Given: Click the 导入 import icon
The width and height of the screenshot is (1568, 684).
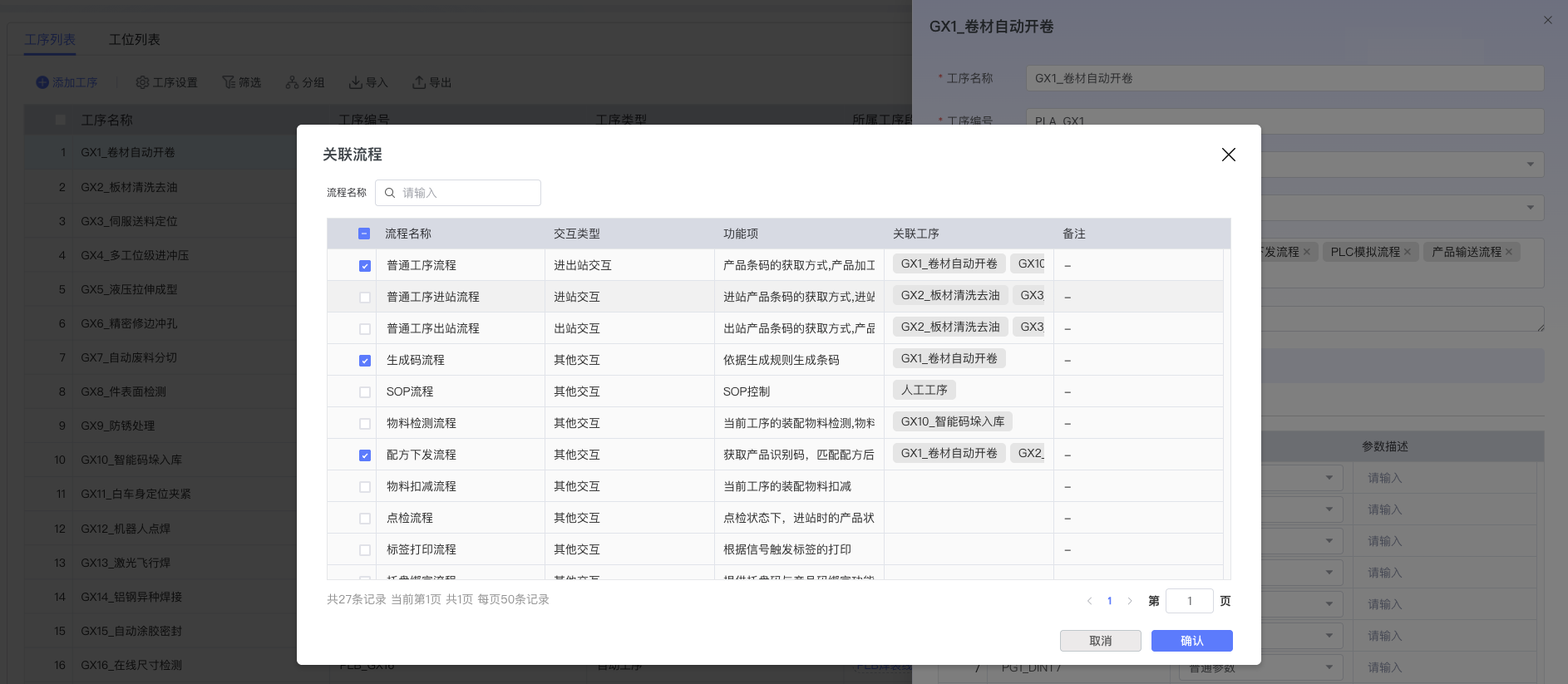Looking at the screenshot, I should (355, 82).
